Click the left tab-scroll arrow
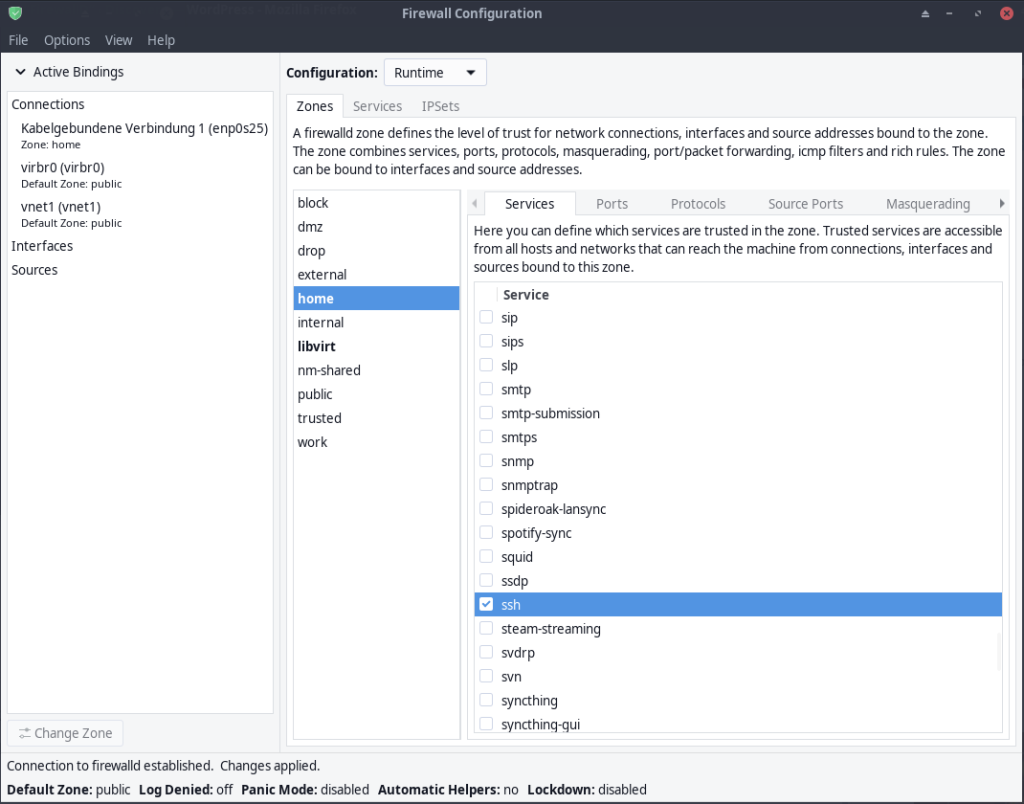Viewport: 1024px width, 804px height. click(475, 203)
